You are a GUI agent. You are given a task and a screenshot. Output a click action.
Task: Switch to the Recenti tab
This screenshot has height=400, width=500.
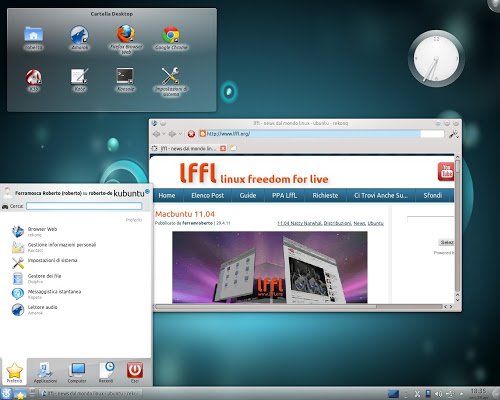106,373
